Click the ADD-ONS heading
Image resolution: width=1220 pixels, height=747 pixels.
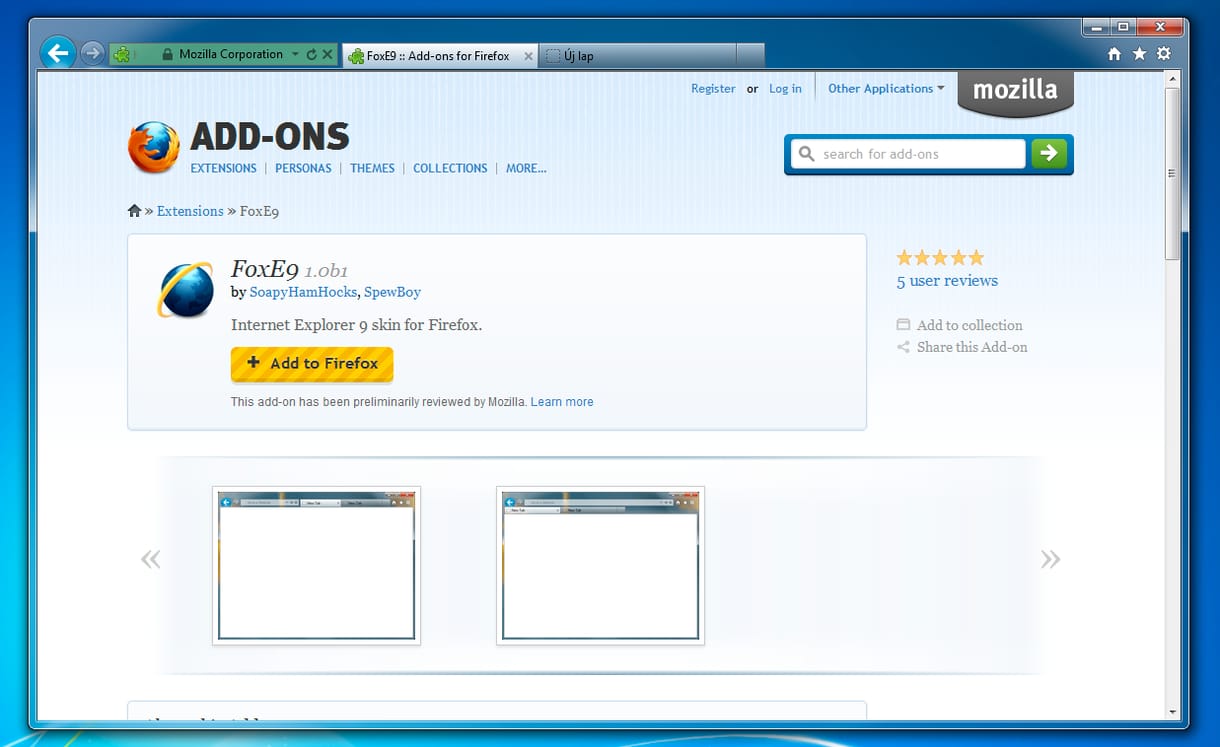(270, 136)
